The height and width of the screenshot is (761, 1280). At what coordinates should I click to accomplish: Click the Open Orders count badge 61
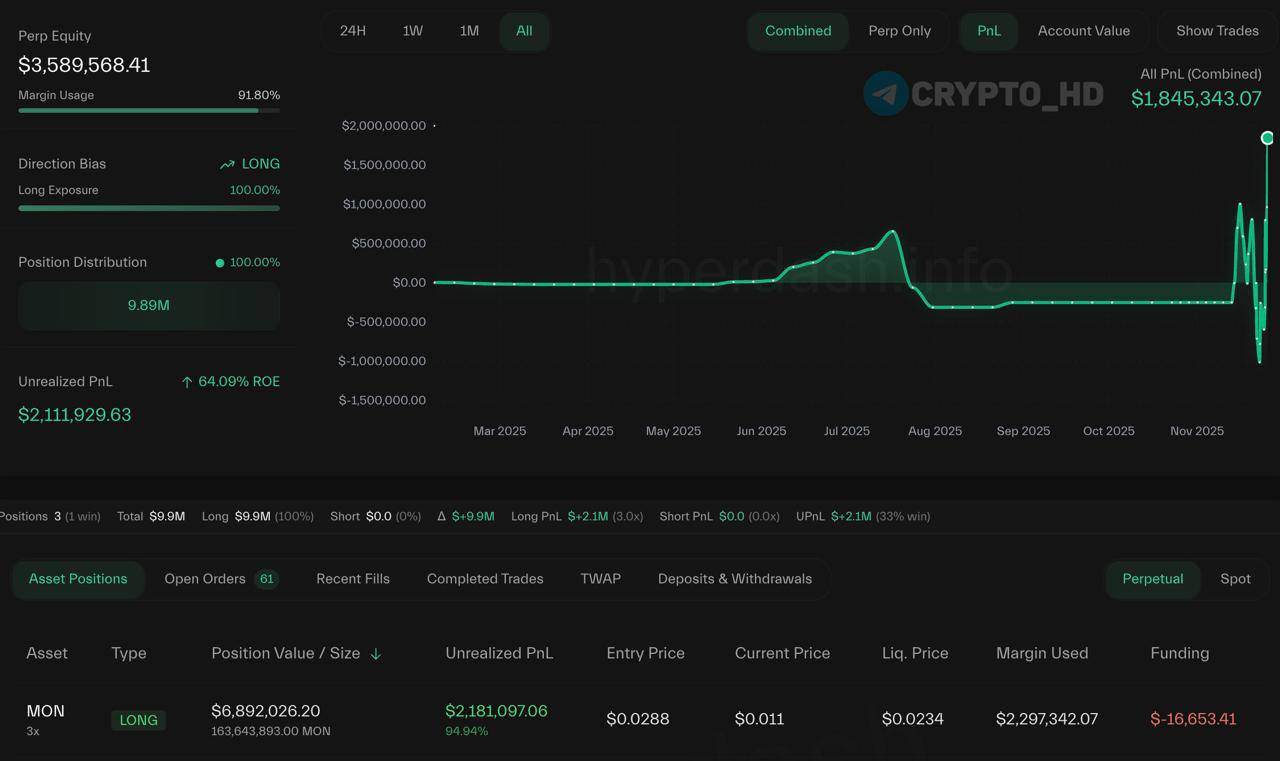pyautogui.click(x=266, y=579)
